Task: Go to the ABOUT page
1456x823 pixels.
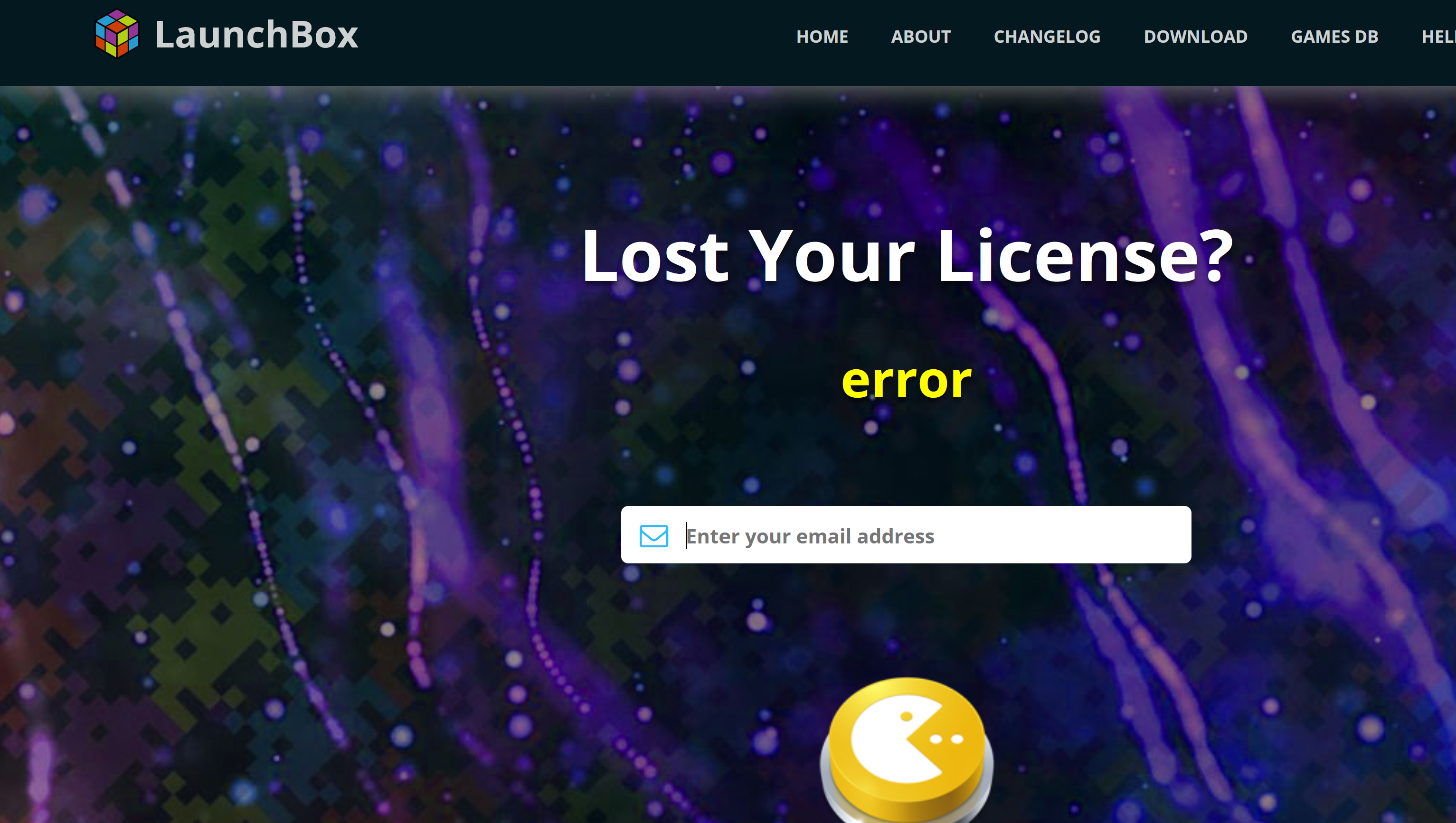Action: [x=920, y=37]
